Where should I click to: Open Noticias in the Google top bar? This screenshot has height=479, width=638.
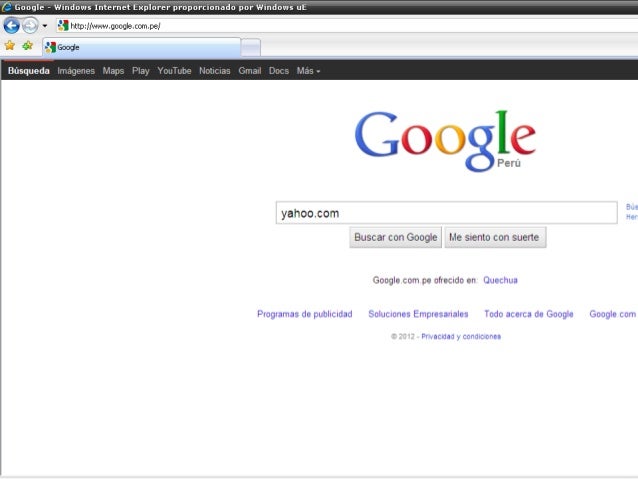pyautogui.click(x=215, y=71)
